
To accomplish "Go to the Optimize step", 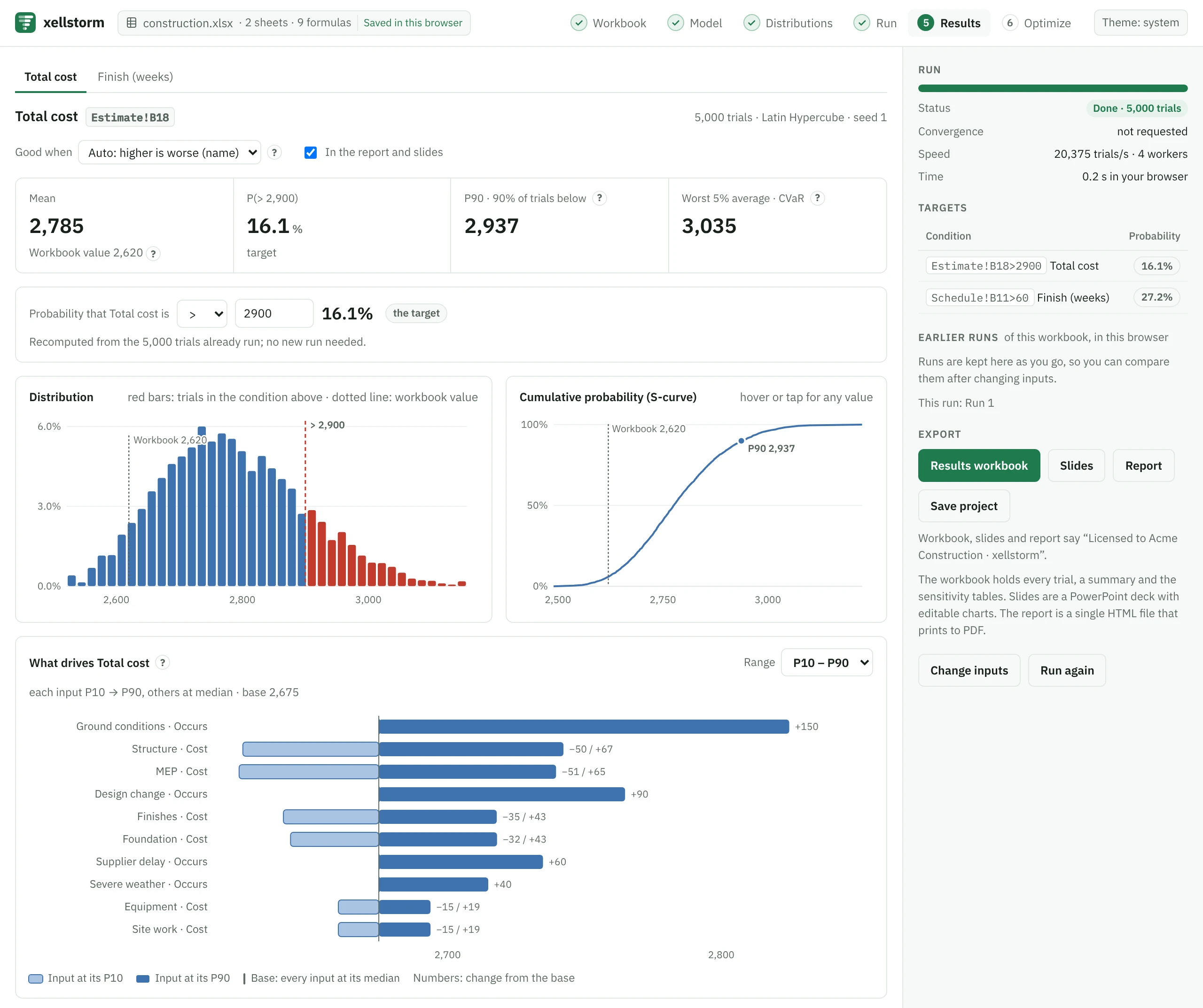I will point(1036,23).
